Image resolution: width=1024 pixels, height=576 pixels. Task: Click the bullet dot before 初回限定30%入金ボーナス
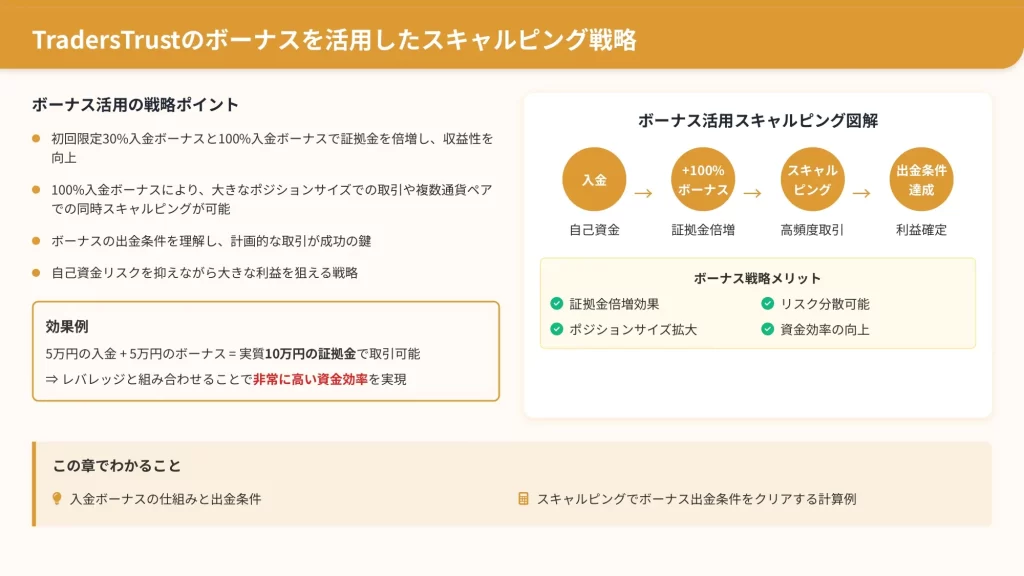37,138
